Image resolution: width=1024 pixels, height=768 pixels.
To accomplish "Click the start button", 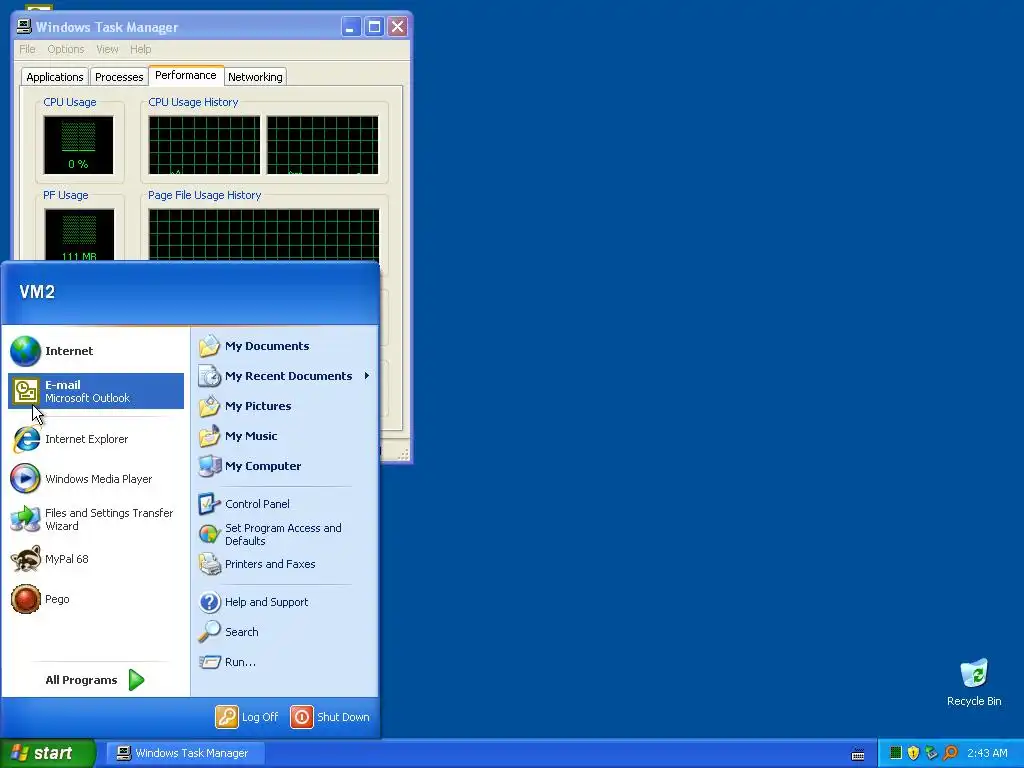I will coord(48,753).
